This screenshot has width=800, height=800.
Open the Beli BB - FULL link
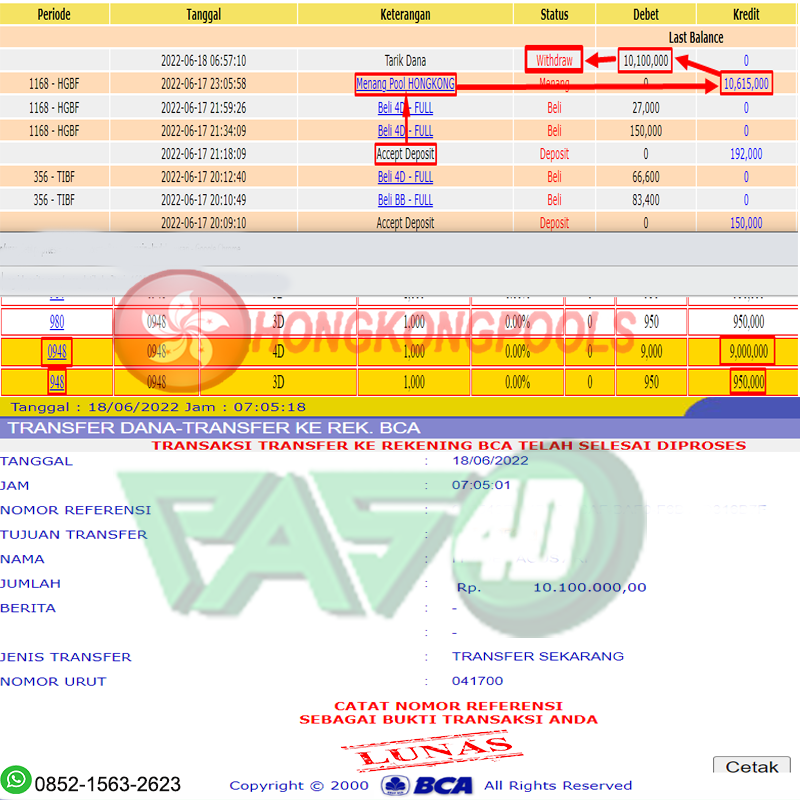click(x=405, y=200)
